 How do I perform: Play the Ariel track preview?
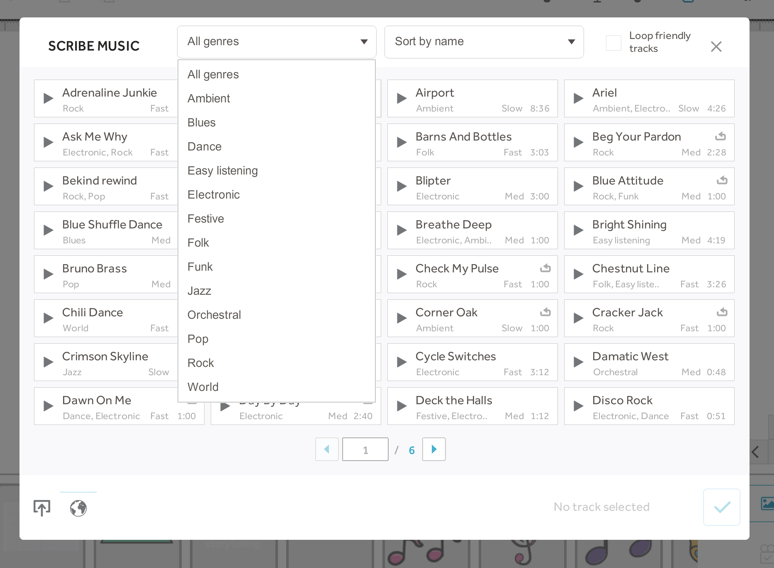click(578, 99)
